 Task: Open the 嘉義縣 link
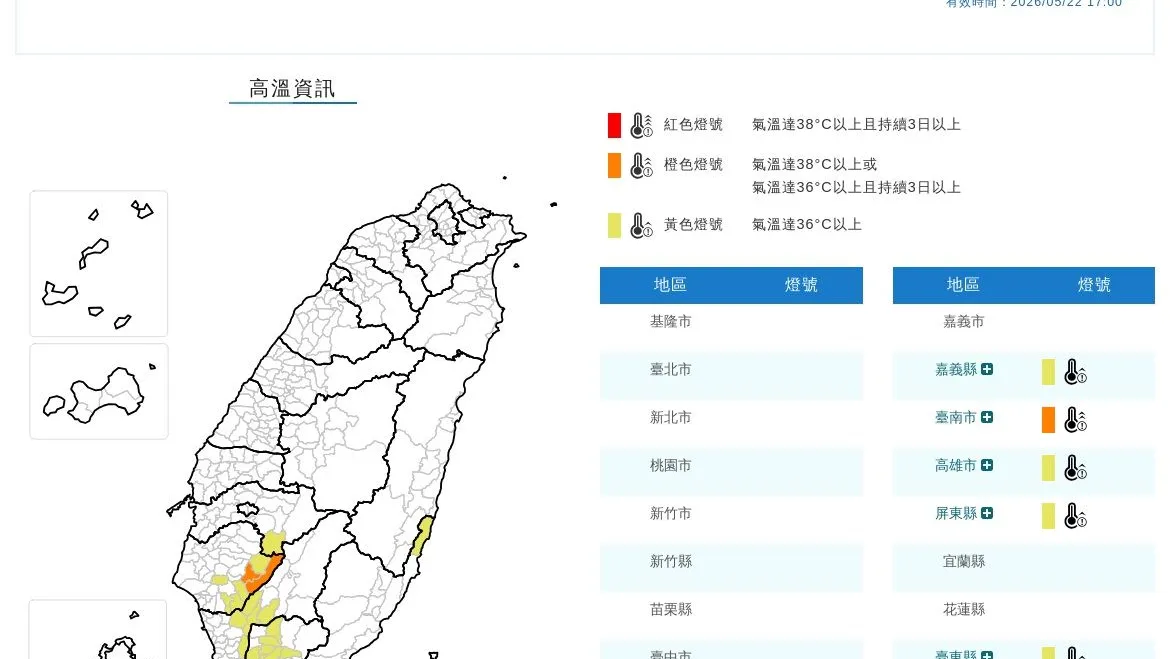tap(956, 369)
